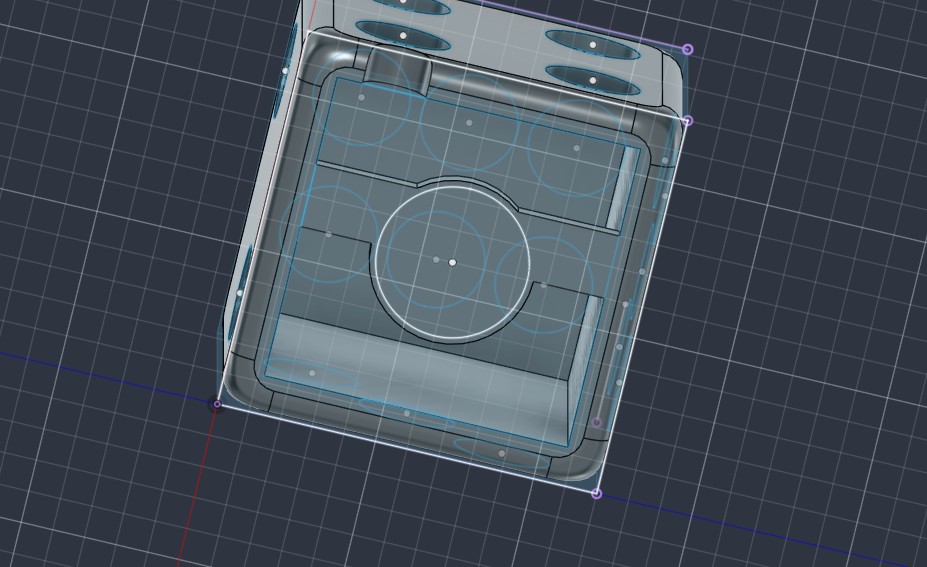Image resolution: width=927 pixels, height=567 pixels.
Task: Select the purple endpoint of the purple top edge line
Action: (687, 49)
